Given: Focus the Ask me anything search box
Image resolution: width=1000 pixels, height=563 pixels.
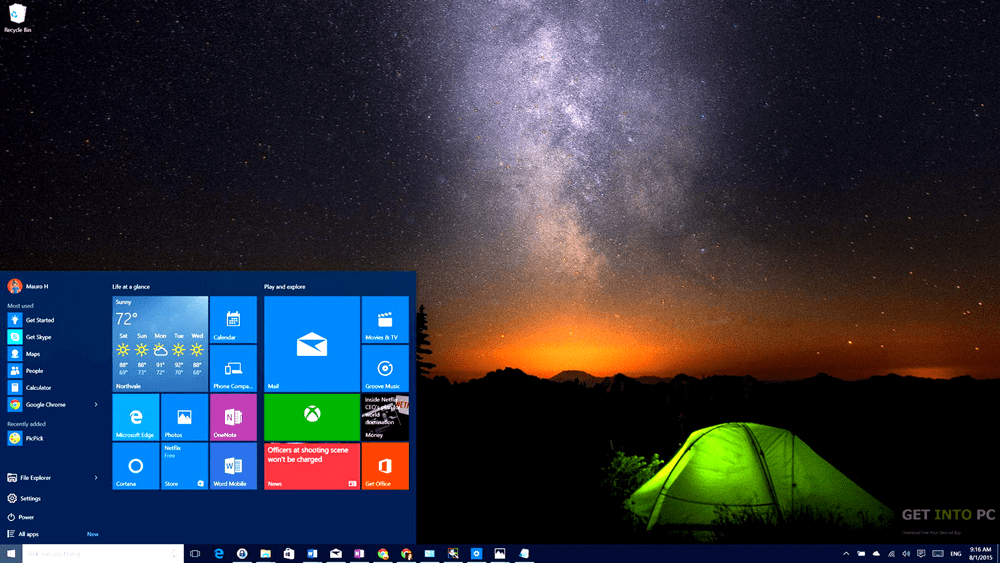Looking at the screenshot, I should (103, 553).
